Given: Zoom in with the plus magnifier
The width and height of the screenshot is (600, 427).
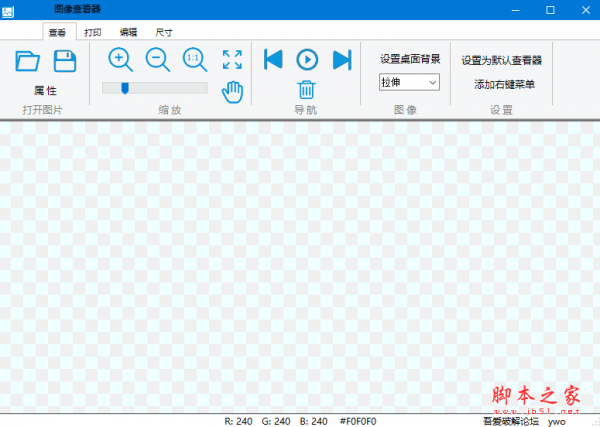Looking at the screenshot, I should click(120, 60).
